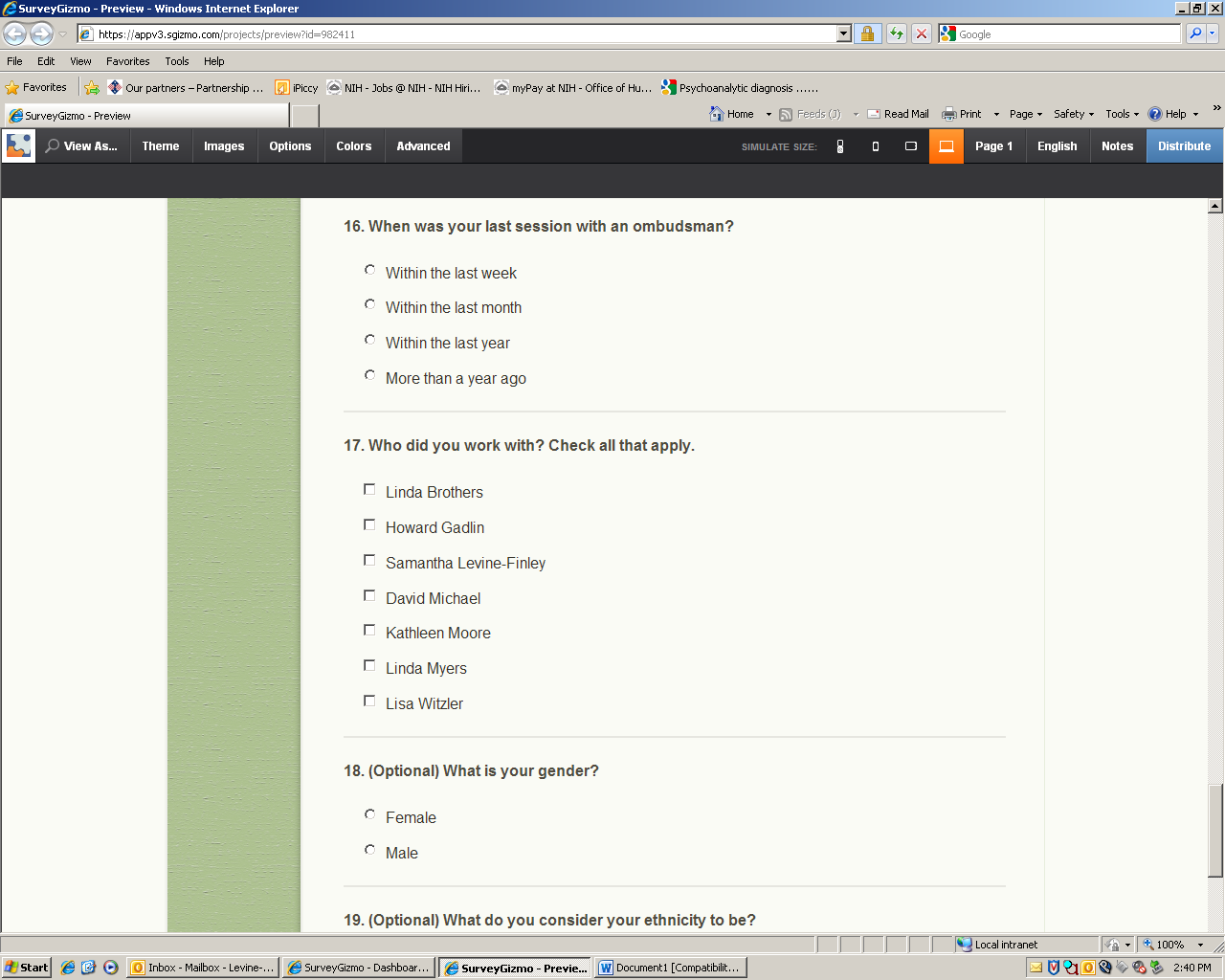1225x980 pixels.
Task: Open the Favorites menu
Action: coord(128,61)
